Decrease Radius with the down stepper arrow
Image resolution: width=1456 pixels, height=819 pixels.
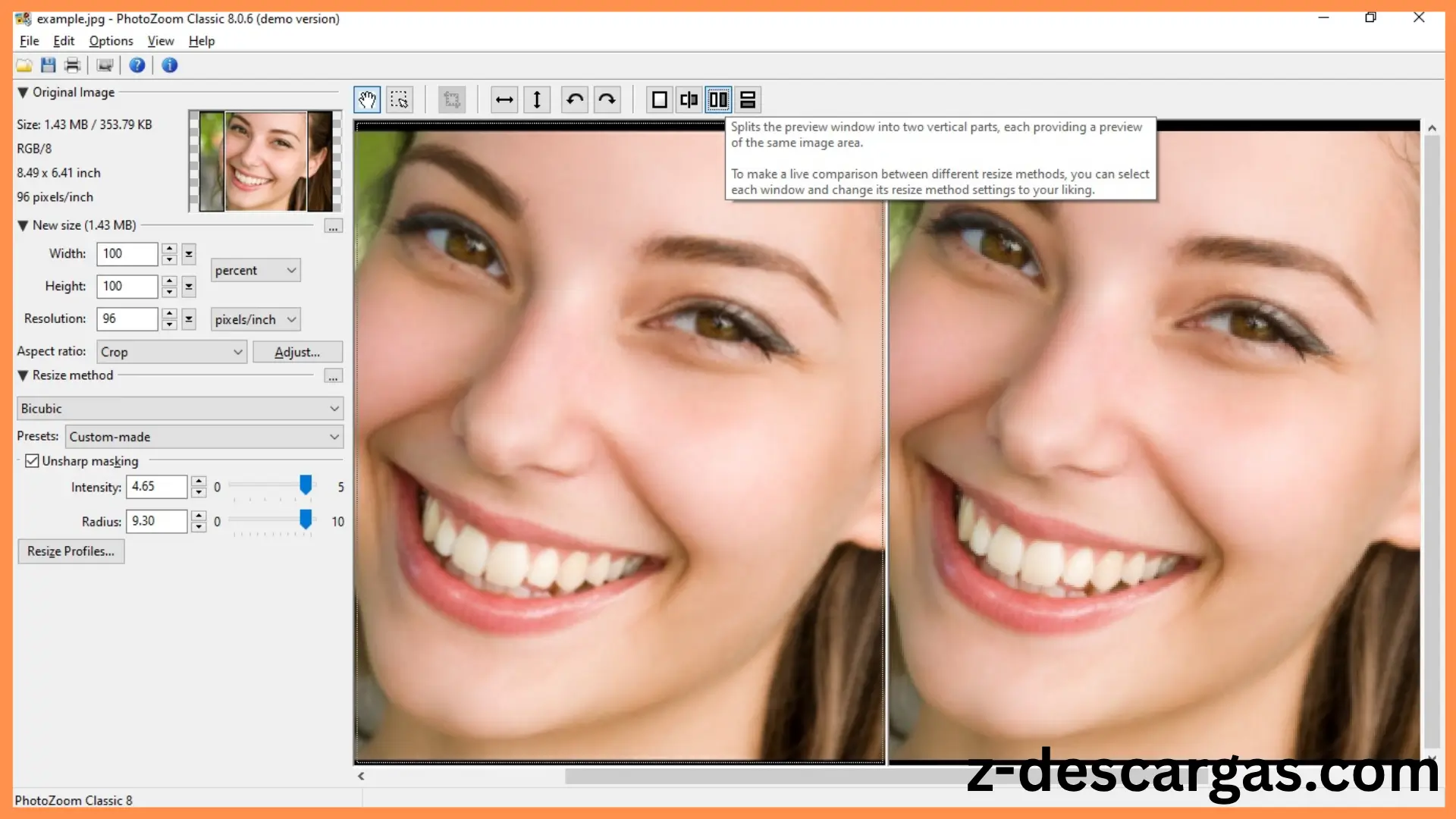pos(199,527)
